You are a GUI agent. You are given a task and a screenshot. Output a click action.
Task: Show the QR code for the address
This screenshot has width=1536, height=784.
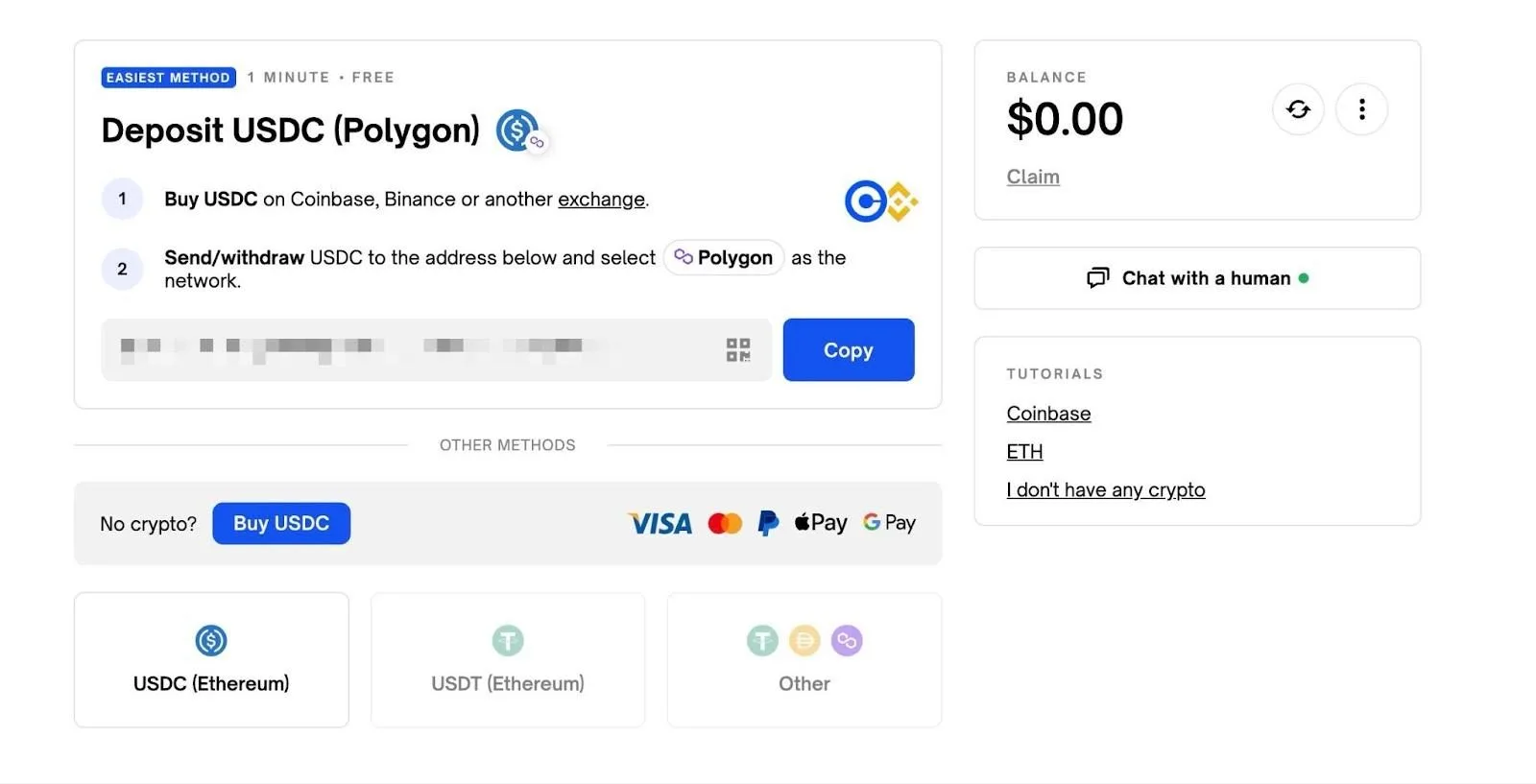pyautogui.click(x=738, y=349)
